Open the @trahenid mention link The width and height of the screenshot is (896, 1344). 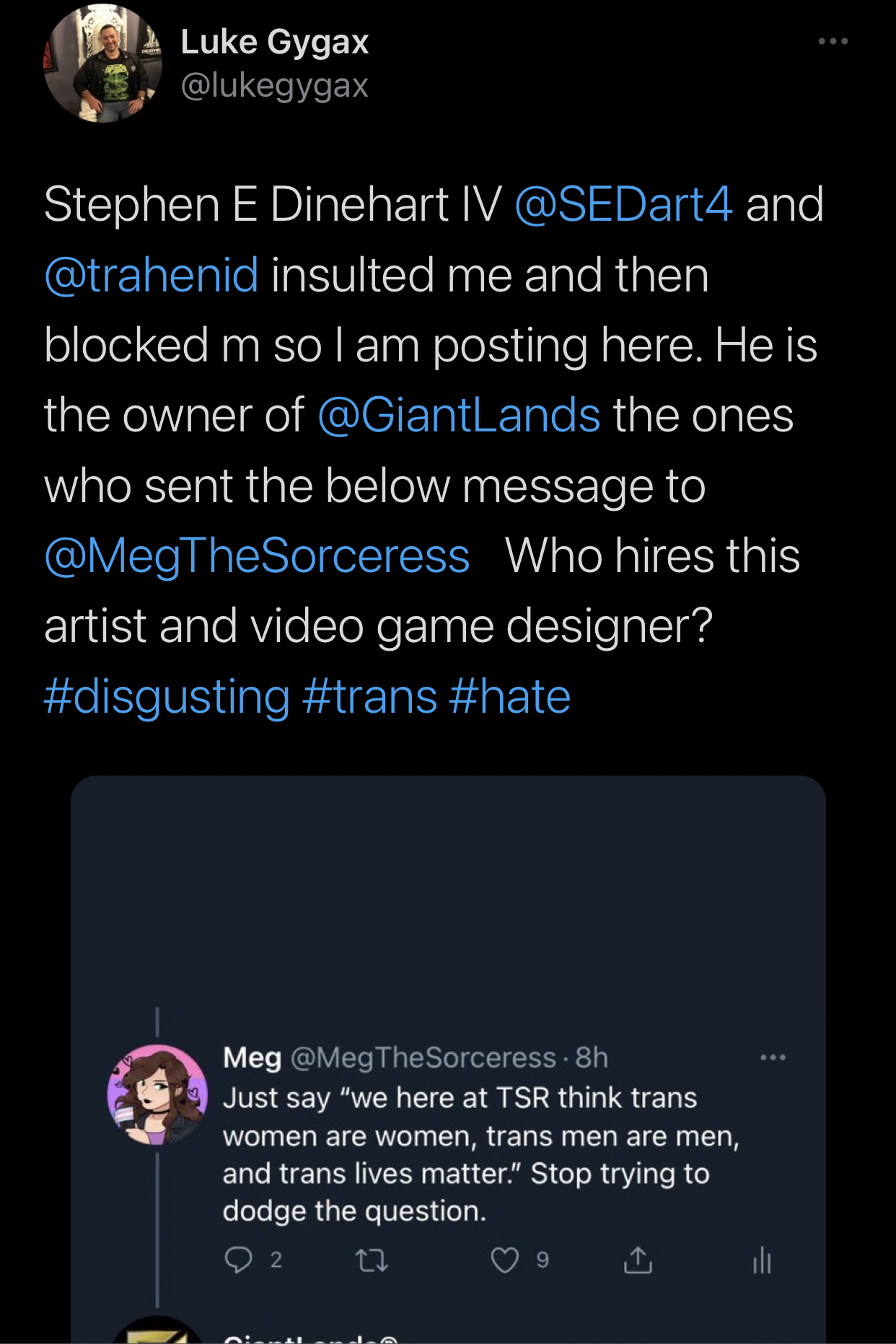[x=151, y=275]
